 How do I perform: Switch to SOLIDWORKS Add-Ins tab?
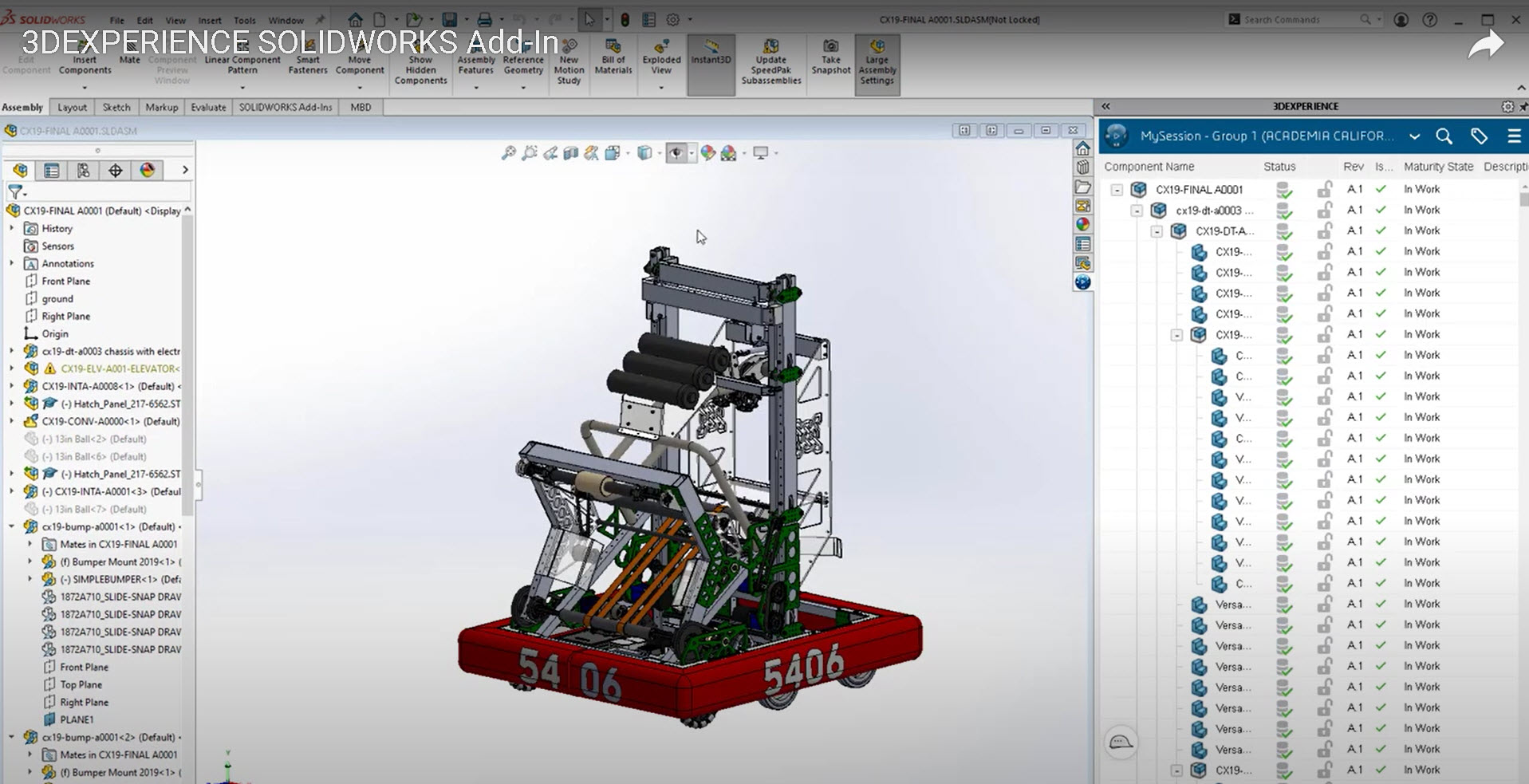point(286,107)
